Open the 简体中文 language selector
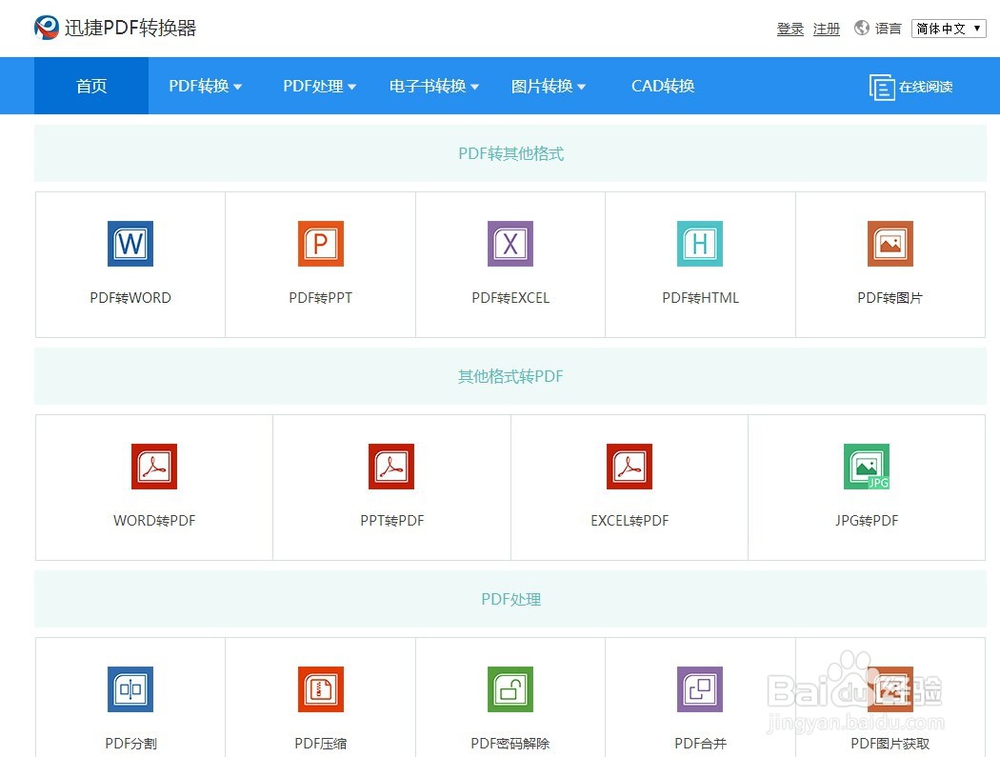This screenshot has width=1000, height=757. pyautogui.click(x=948, y=28)
